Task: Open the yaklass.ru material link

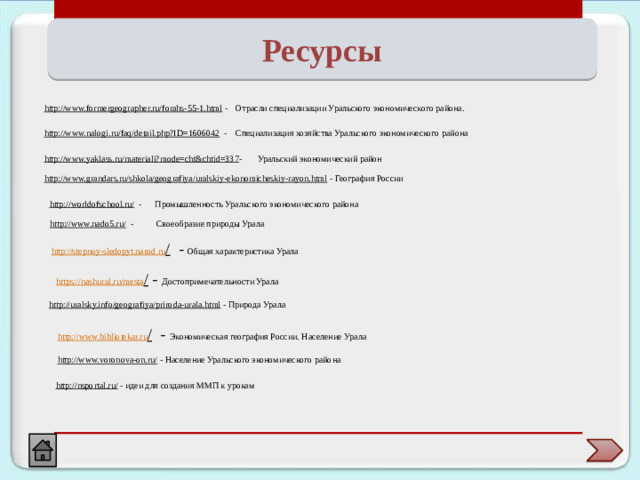Action: click(142, 159)
